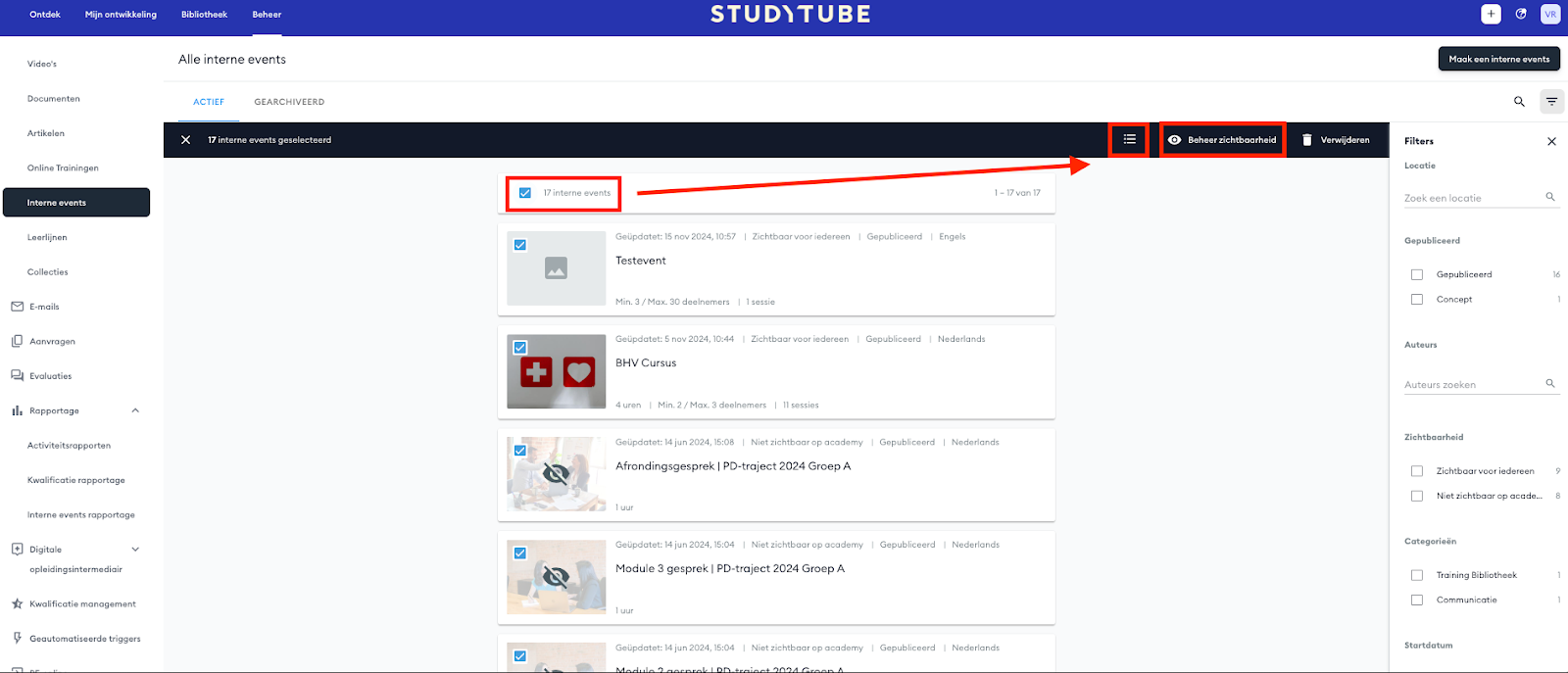Click the search icon in Auteurs zoeken
1568x673 pixels.
point(1550,383)
